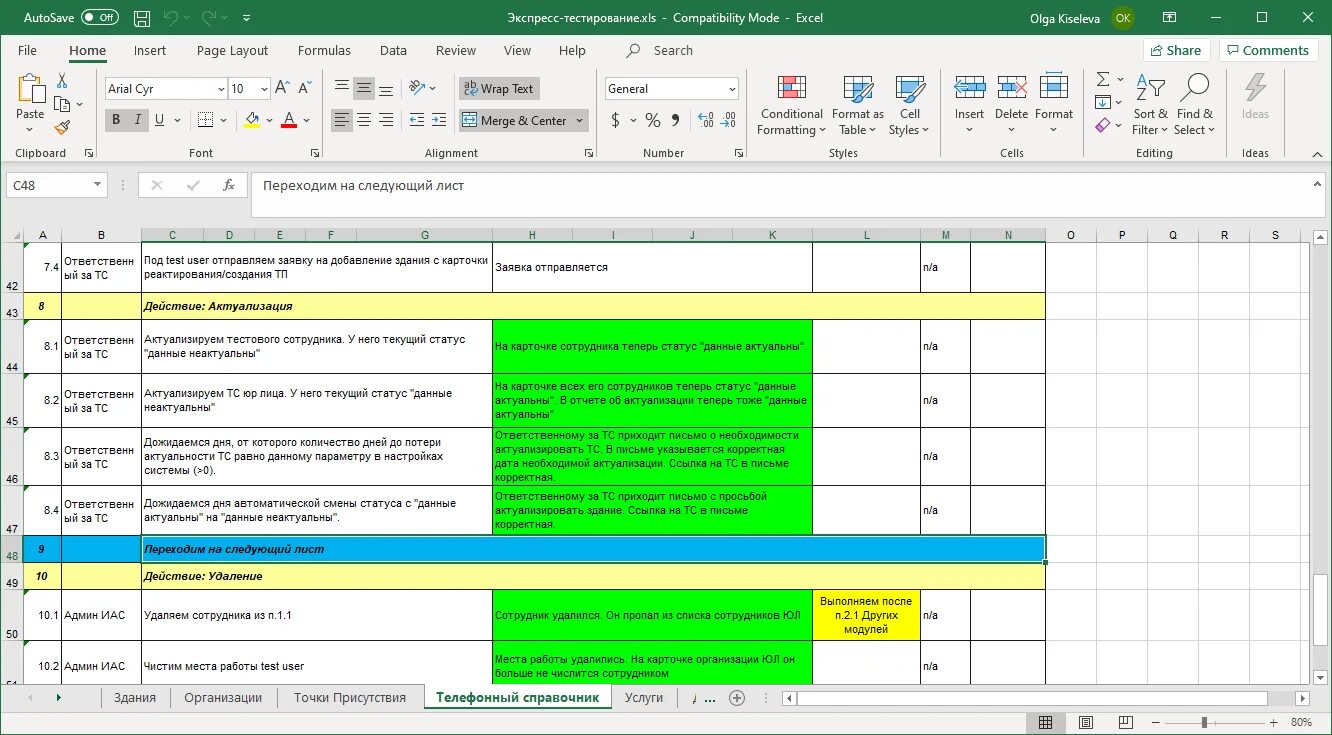1332x735 pixels.
Task: Open the Comments pane button
Action: (1268, 50)
